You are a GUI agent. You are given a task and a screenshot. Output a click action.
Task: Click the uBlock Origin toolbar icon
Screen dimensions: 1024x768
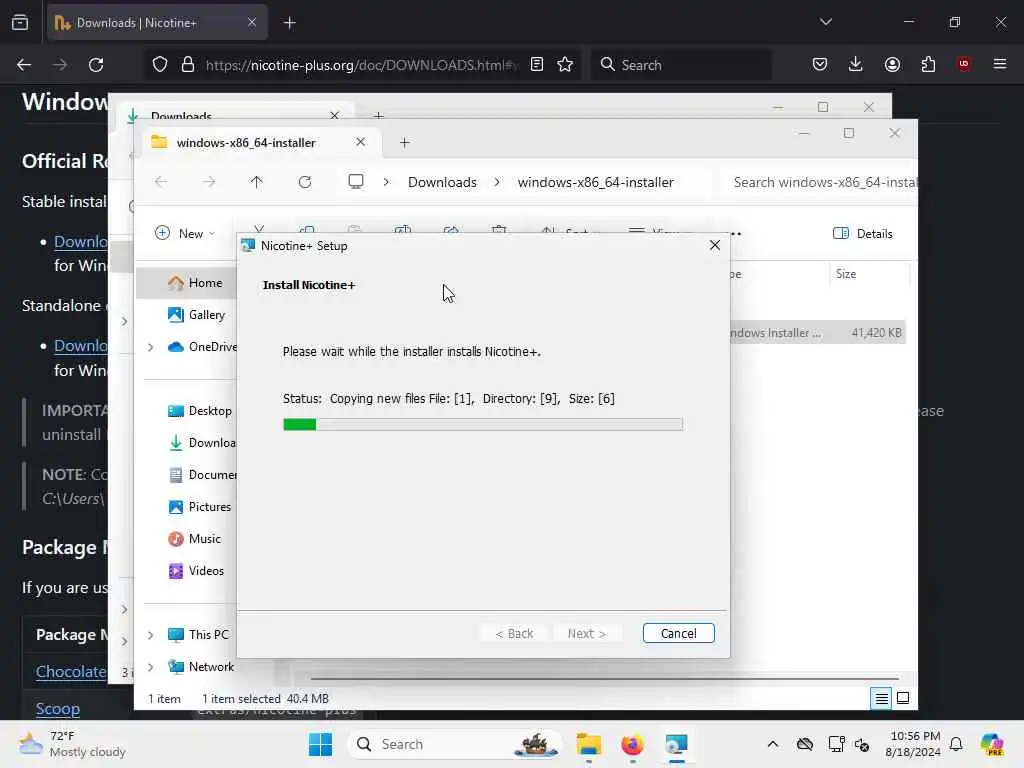963,64
